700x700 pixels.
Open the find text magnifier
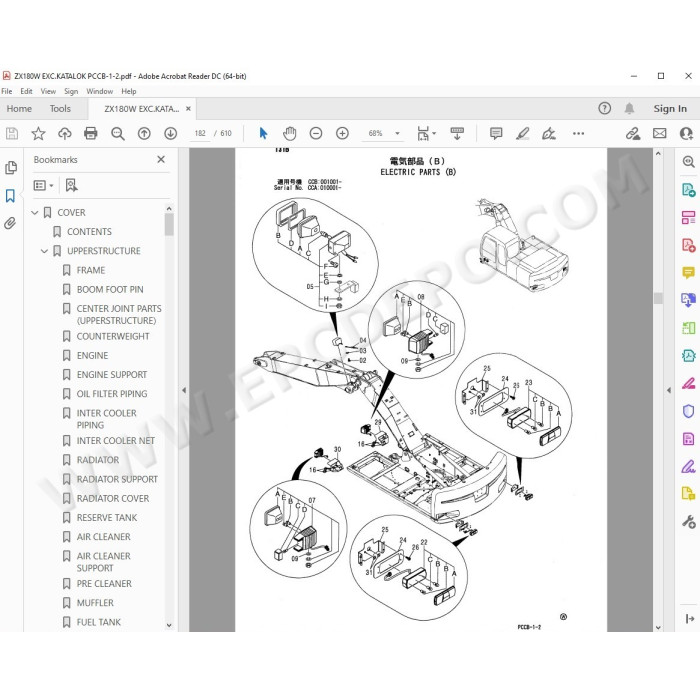pyautogui.click(x=117, y=133)
